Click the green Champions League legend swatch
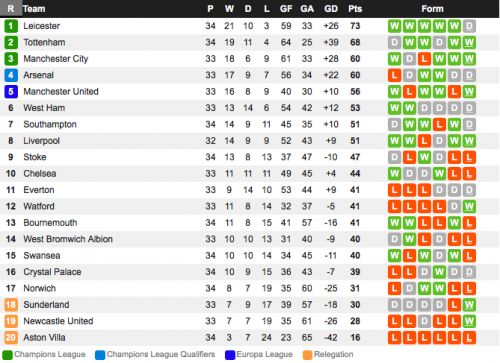 tap(7, 355)
